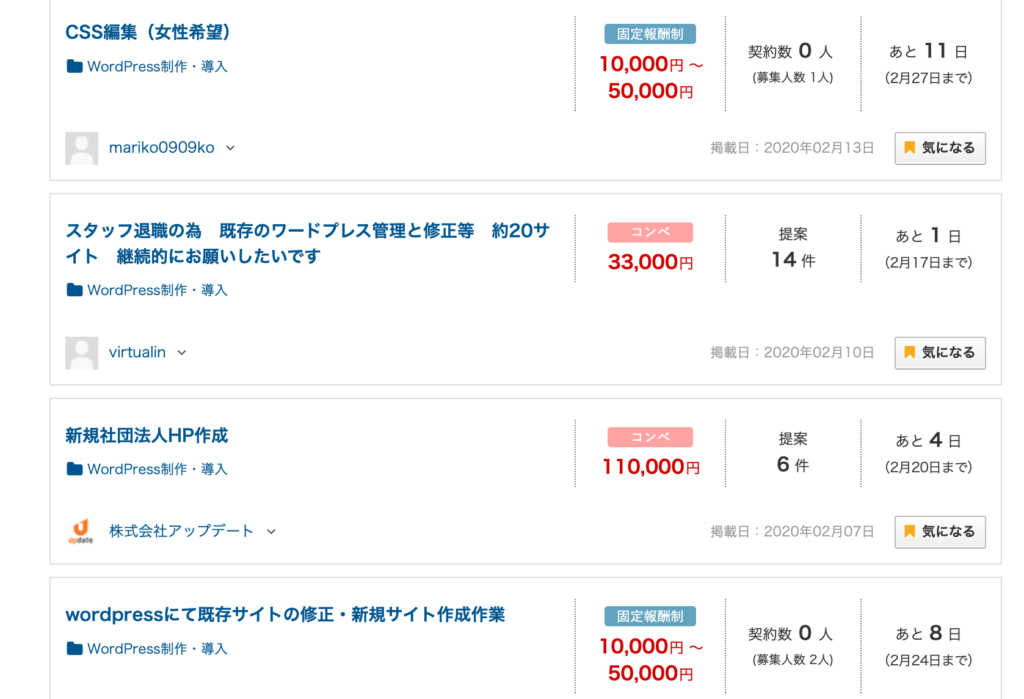The height and width of the screenshot is (699, 1024).
Task: Expand the dropdown arrow beside virtualin
Action: tap(182, 353)
